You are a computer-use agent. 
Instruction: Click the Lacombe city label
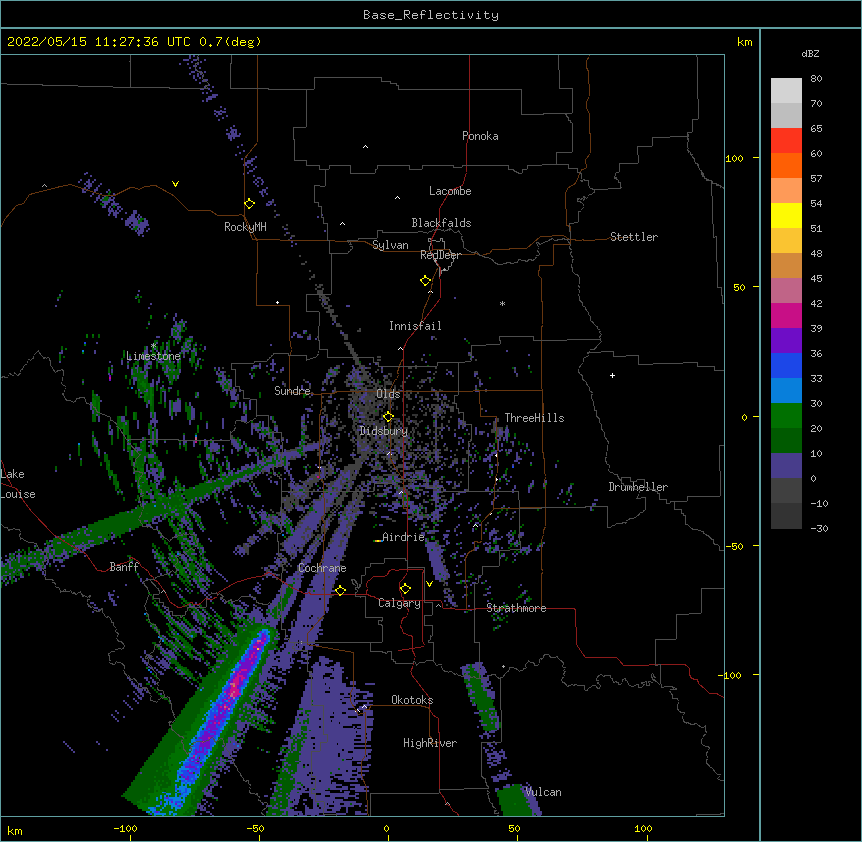[x=450, y=191]
